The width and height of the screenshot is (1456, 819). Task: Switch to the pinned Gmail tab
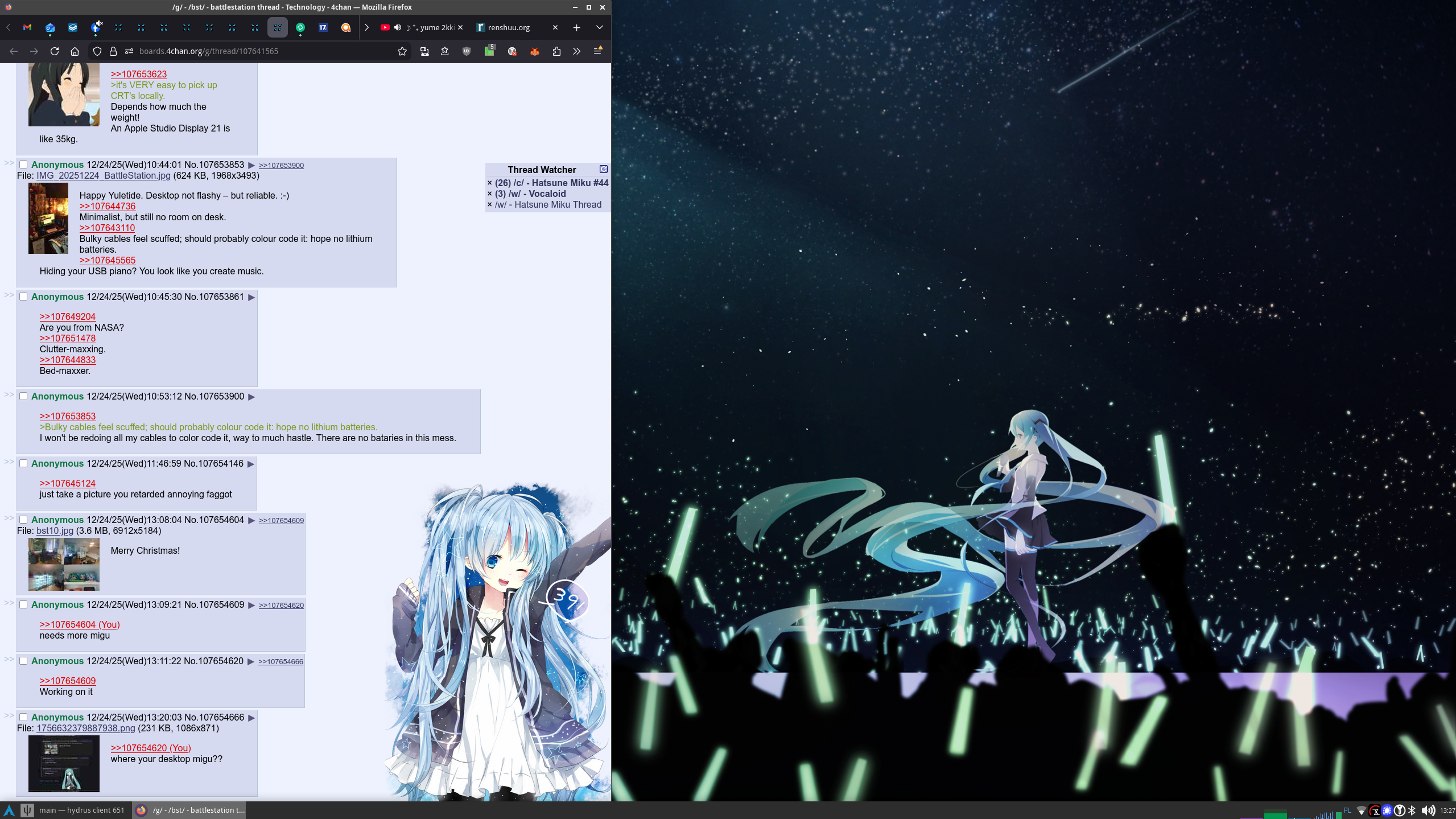pyautogui.click(x=27, y=27)
